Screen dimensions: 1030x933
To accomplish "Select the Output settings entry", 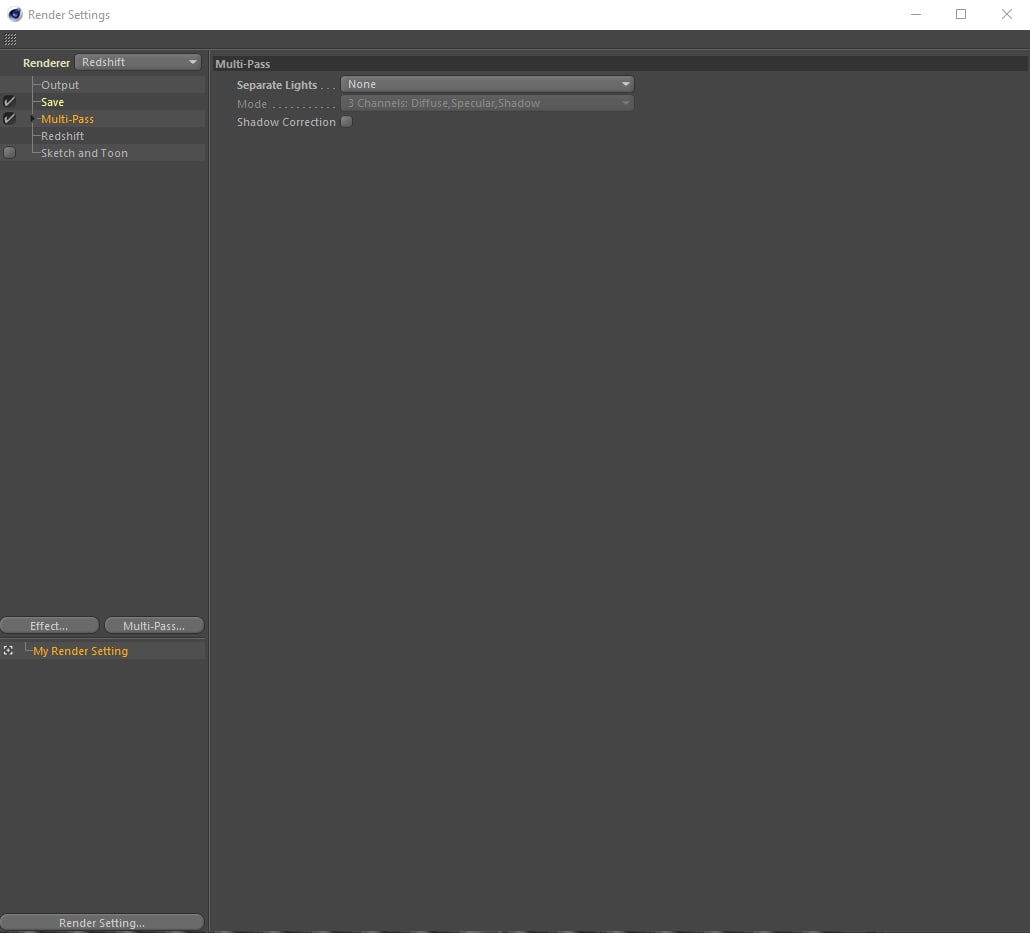I will click(60, 85).
